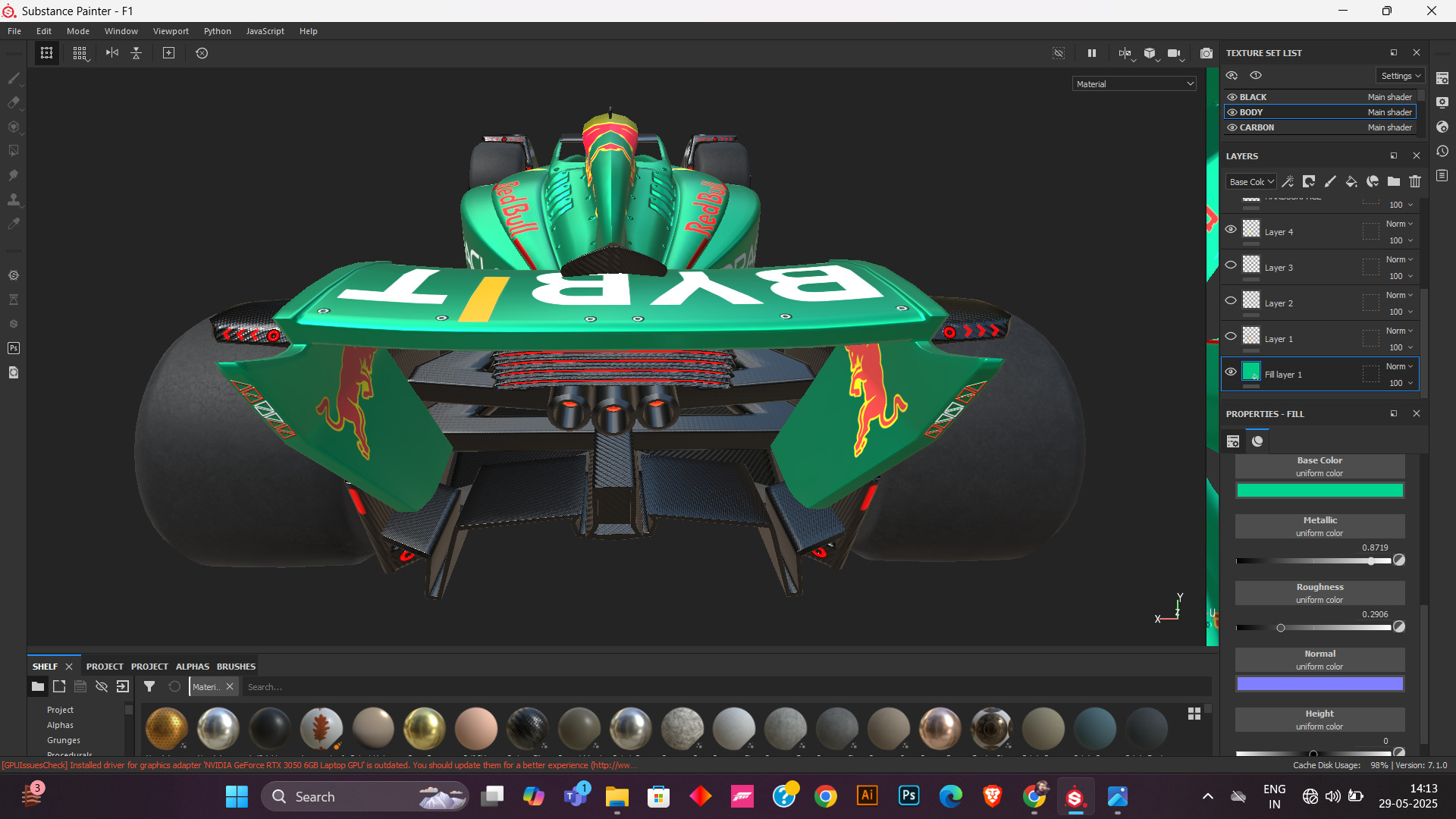Open Display Settings icon on right dock
Screen dimensions: 1456x819
tap(1442, 102)
